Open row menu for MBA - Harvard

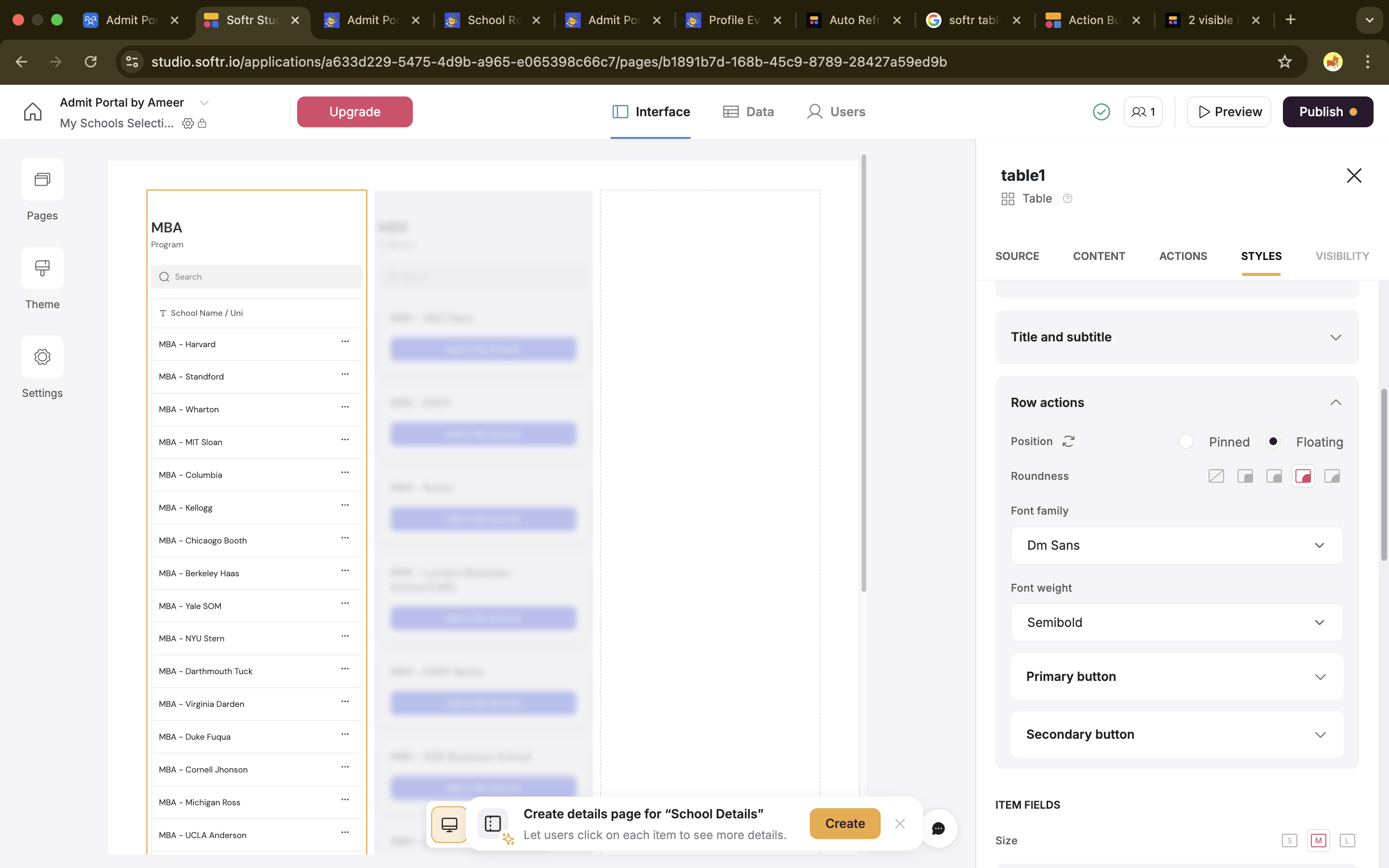click(345, 341)
